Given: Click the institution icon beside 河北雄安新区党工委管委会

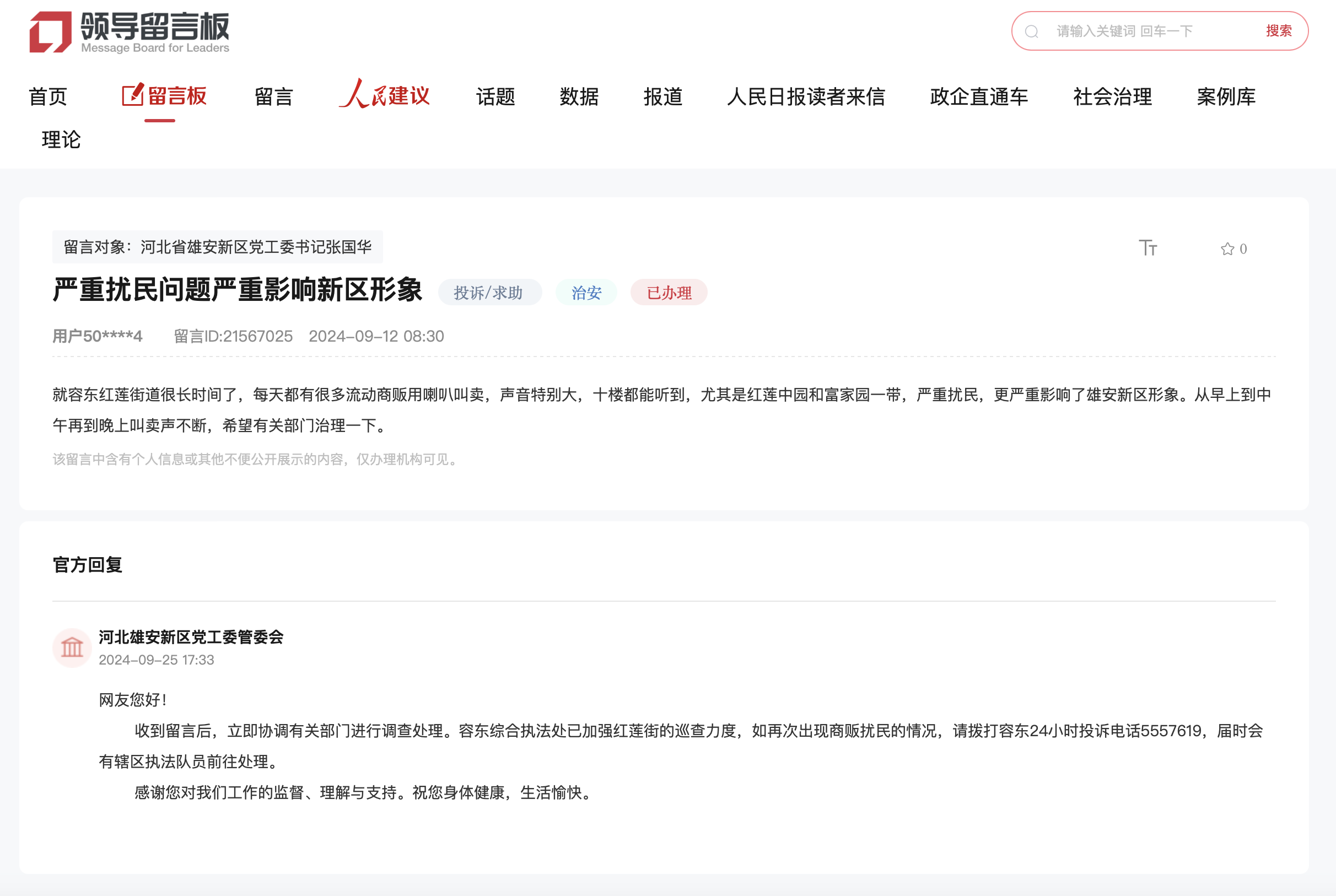Looking at the screenshot, I should pos(72,647).
